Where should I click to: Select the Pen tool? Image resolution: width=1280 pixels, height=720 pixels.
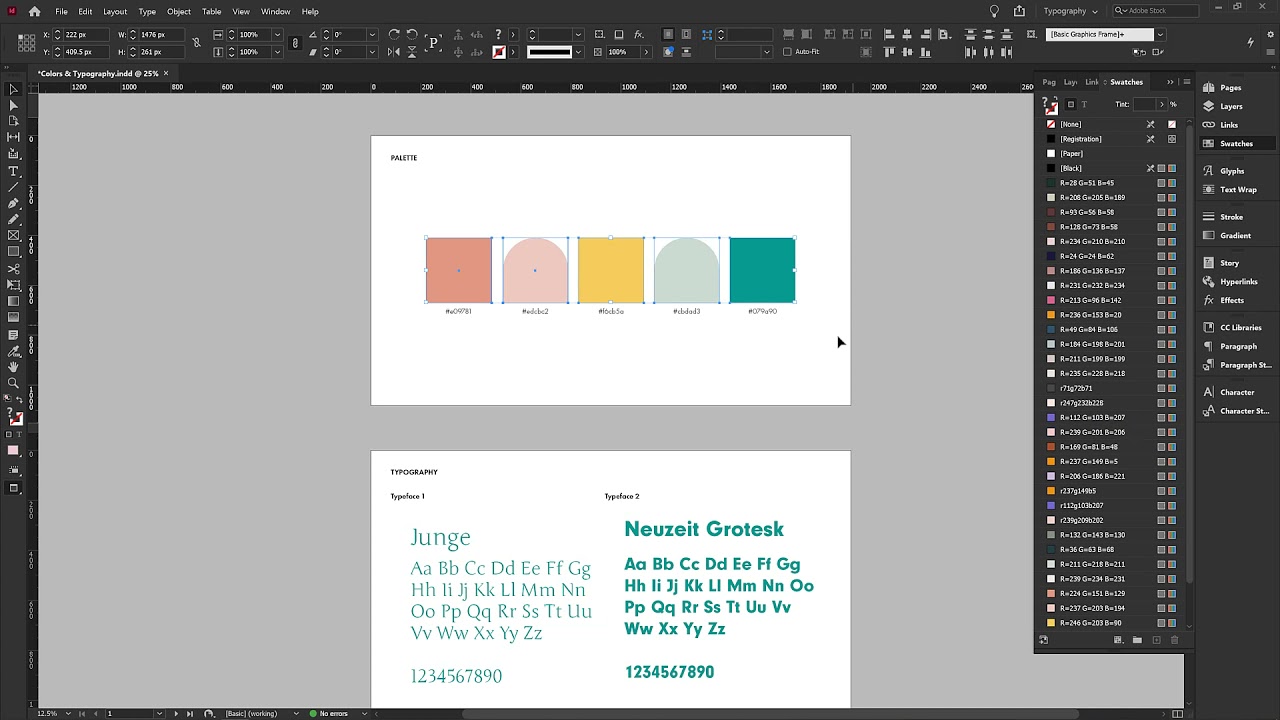(13, 203)
